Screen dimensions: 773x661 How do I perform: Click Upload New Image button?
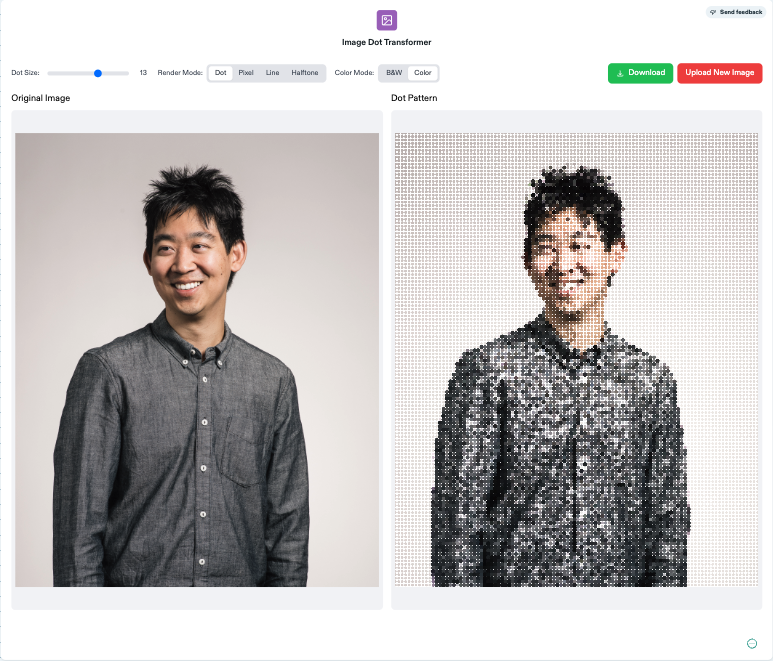[720, 73]
